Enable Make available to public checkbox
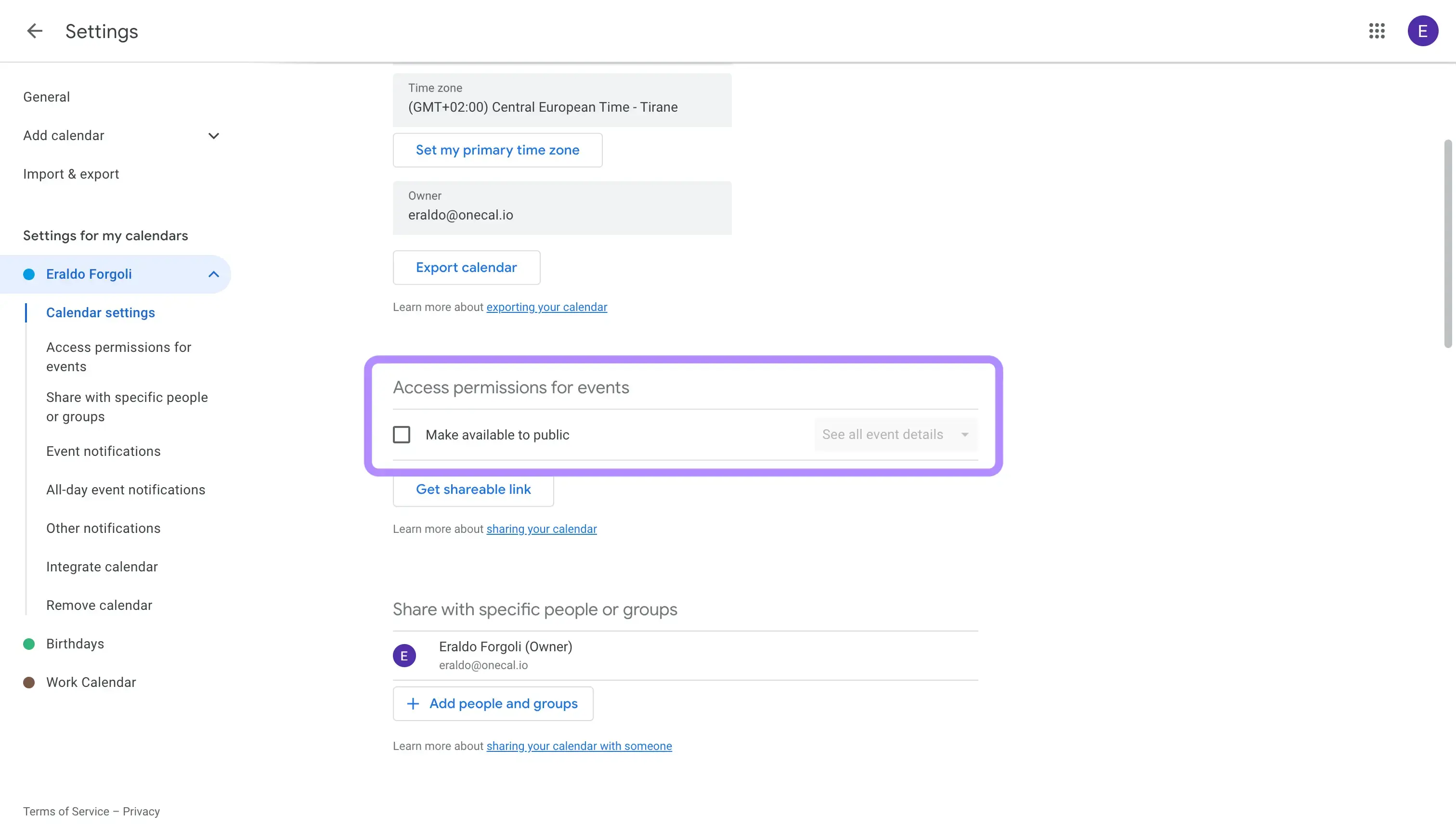1456x826 pixels. tap(402, 435)
